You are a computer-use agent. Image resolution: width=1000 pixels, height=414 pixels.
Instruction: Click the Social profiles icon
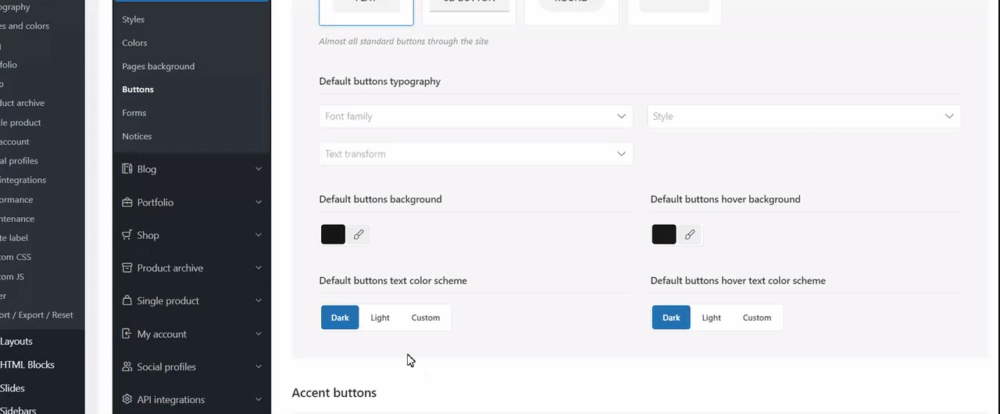(x=127, y=367)
